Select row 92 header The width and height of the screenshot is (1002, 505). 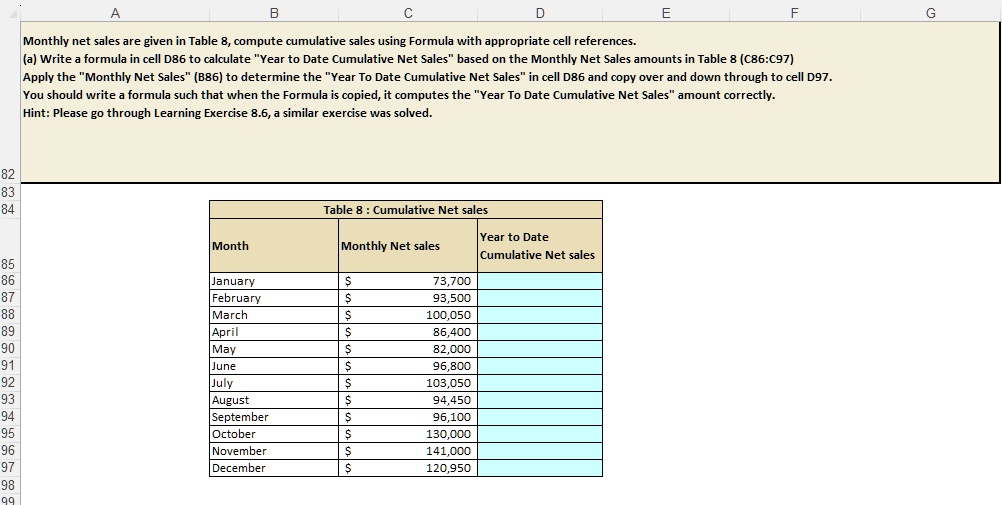coord(10,382)
